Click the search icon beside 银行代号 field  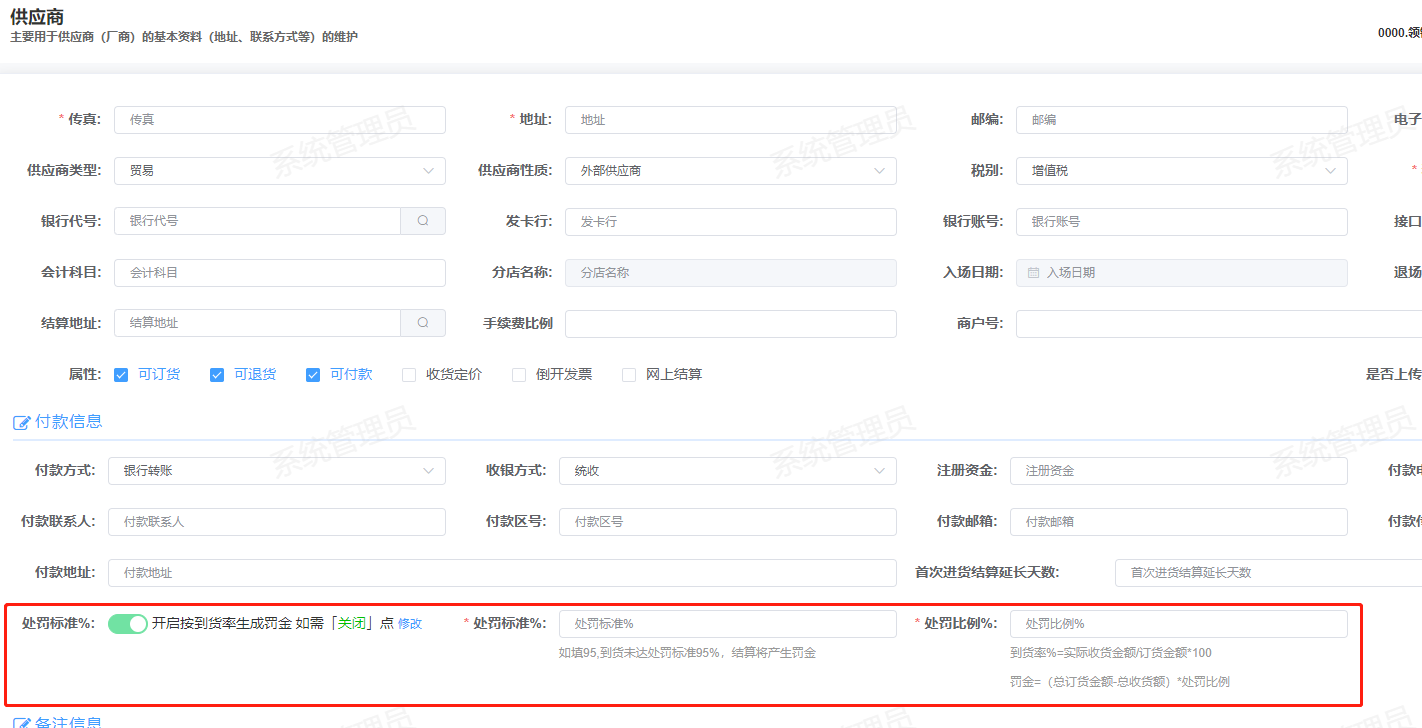pos(423,221)
